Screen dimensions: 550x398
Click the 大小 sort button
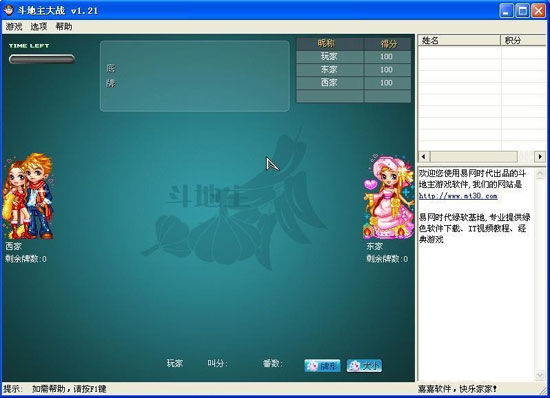(x=364, y=366)
